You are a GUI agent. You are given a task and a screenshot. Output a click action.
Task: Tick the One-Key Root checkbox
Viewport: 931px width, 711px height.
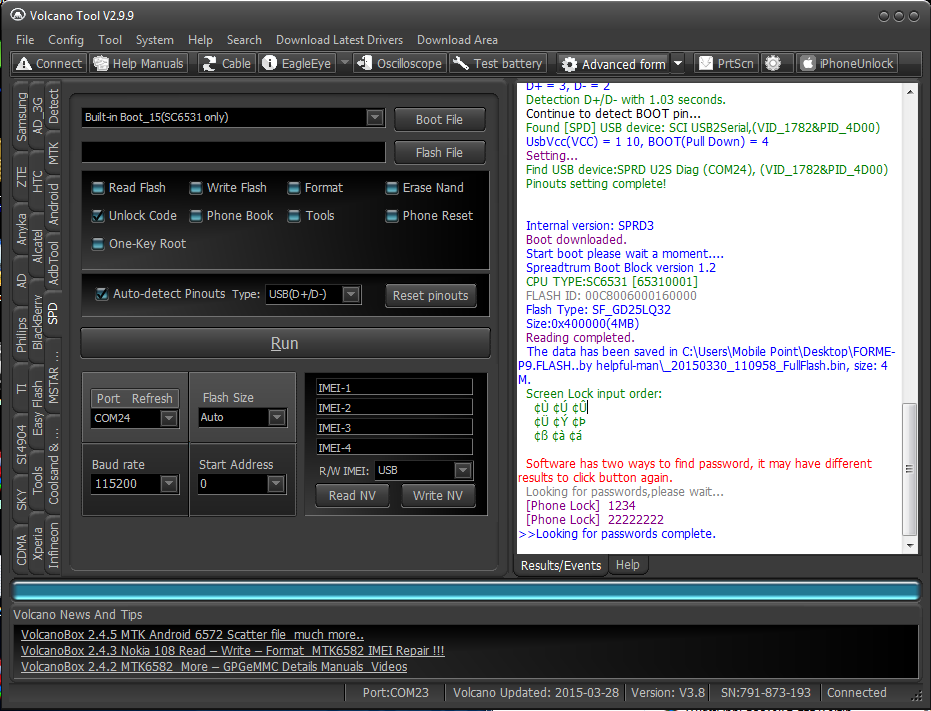[x=97, y=244]
